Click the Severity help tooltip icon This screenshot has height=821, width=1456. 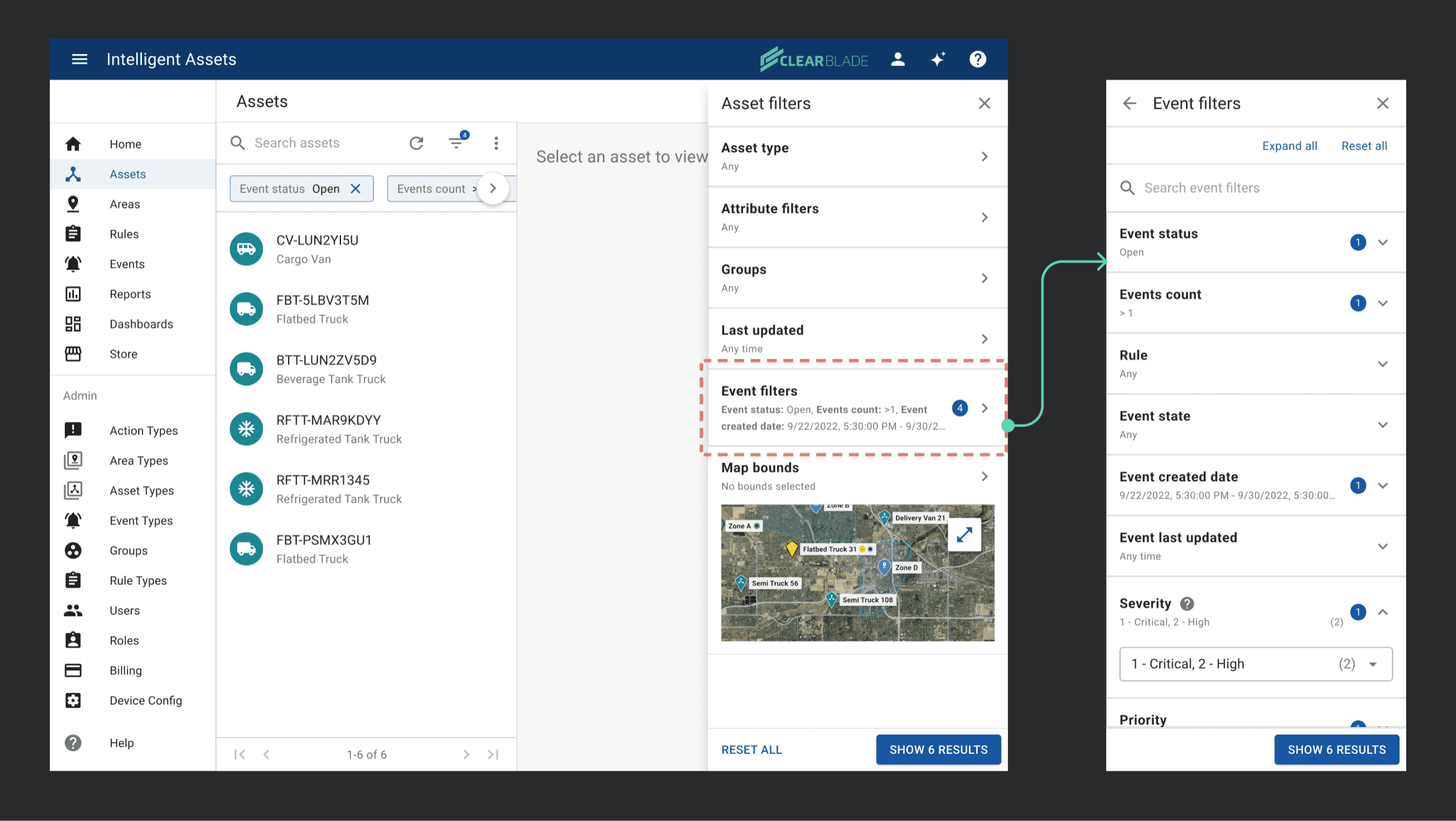pyautogui.click(x=1187, y=603)
